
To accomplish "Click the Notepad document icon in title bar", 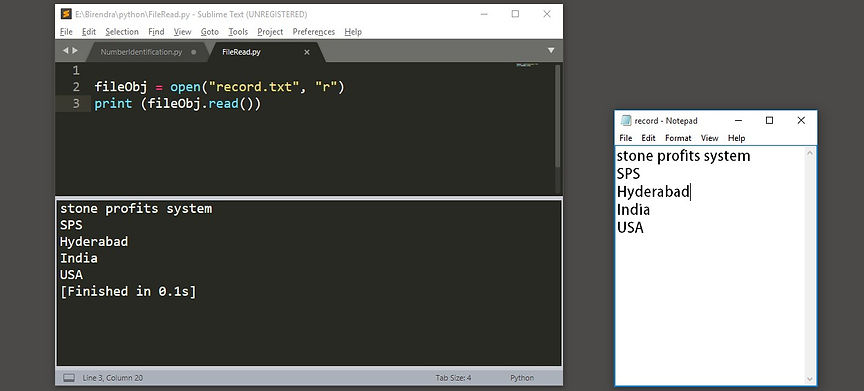I will (x=625, y=121).
